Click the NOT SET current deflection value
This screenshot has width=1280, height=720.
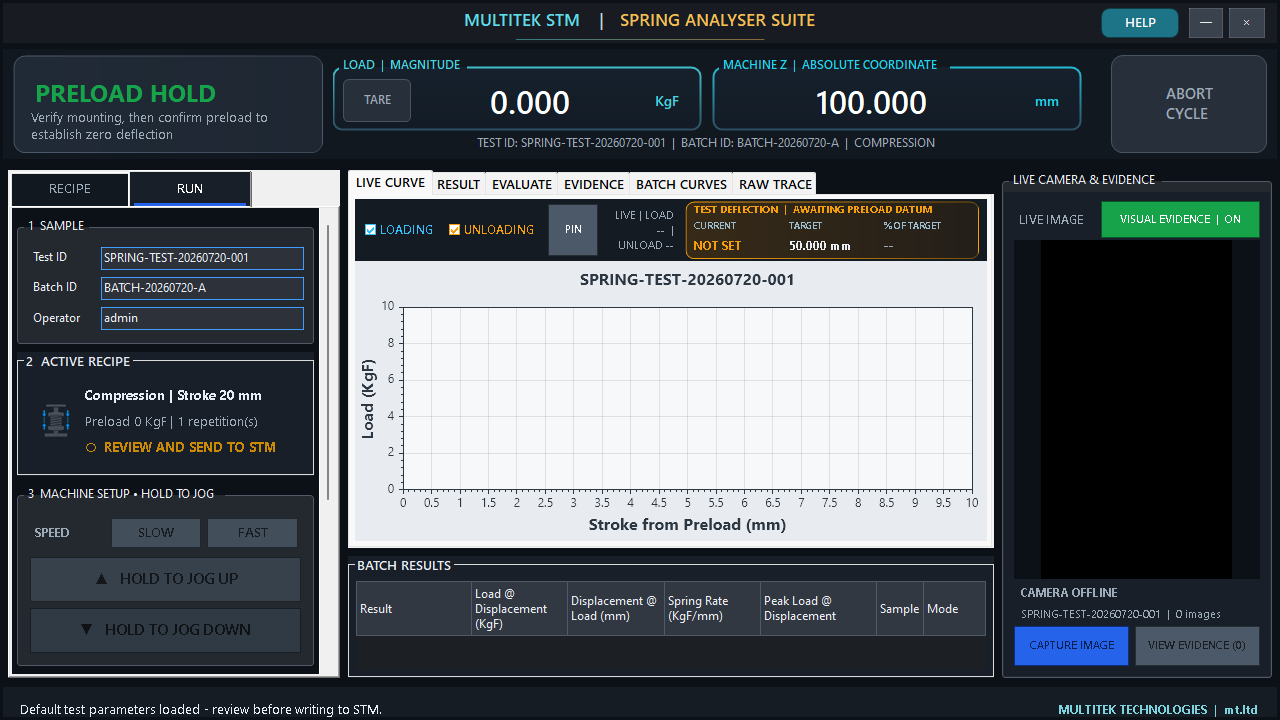(x=717, y=246)
